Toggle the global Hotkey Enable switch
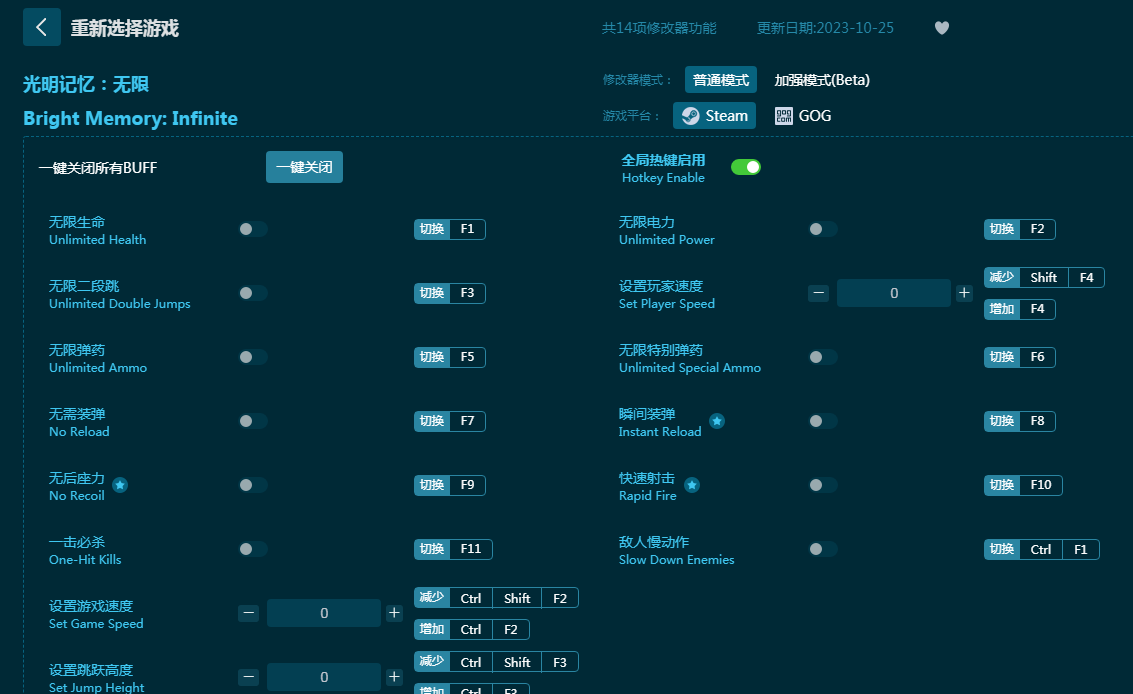Viewport: 1133px width, 694px height. (x=746, y=167)
